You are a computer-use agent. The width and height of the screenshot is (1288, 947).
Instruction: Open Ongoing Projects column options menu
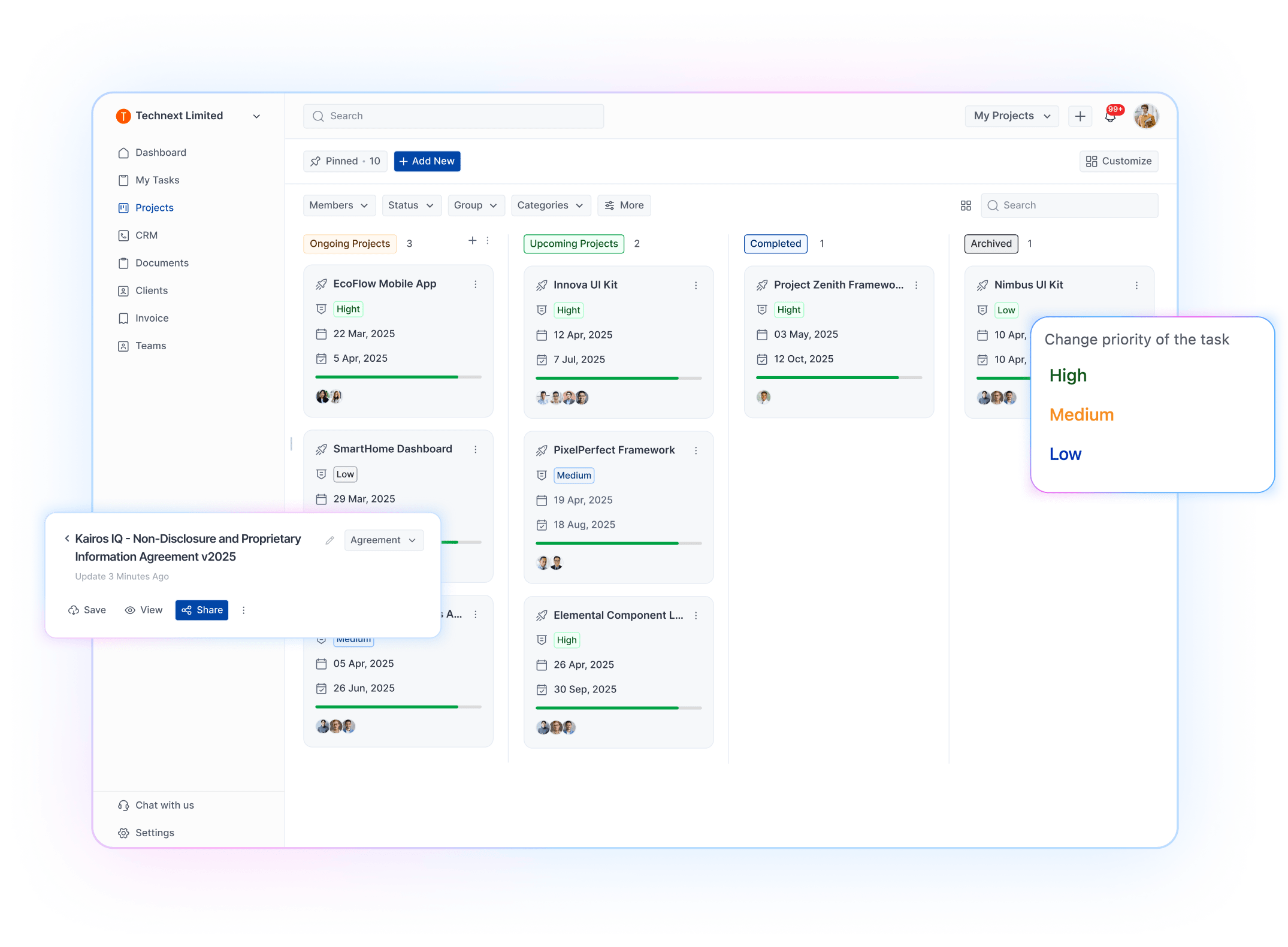pos(488,240)
